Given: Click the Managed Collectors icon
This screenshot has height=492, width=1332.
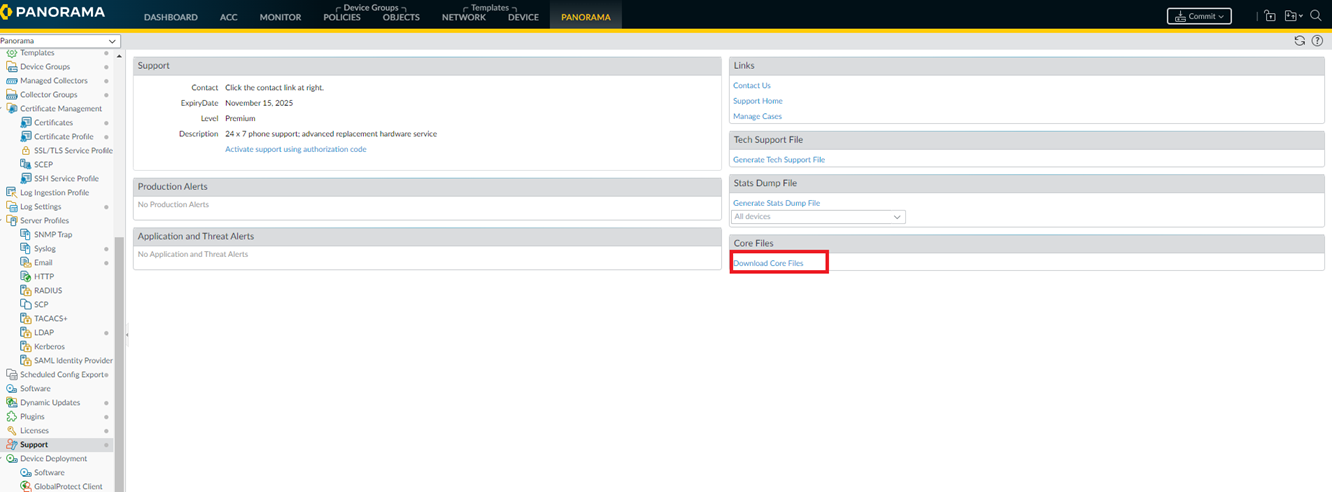Looking at the screenshot, I should click(x=12, y=81).
